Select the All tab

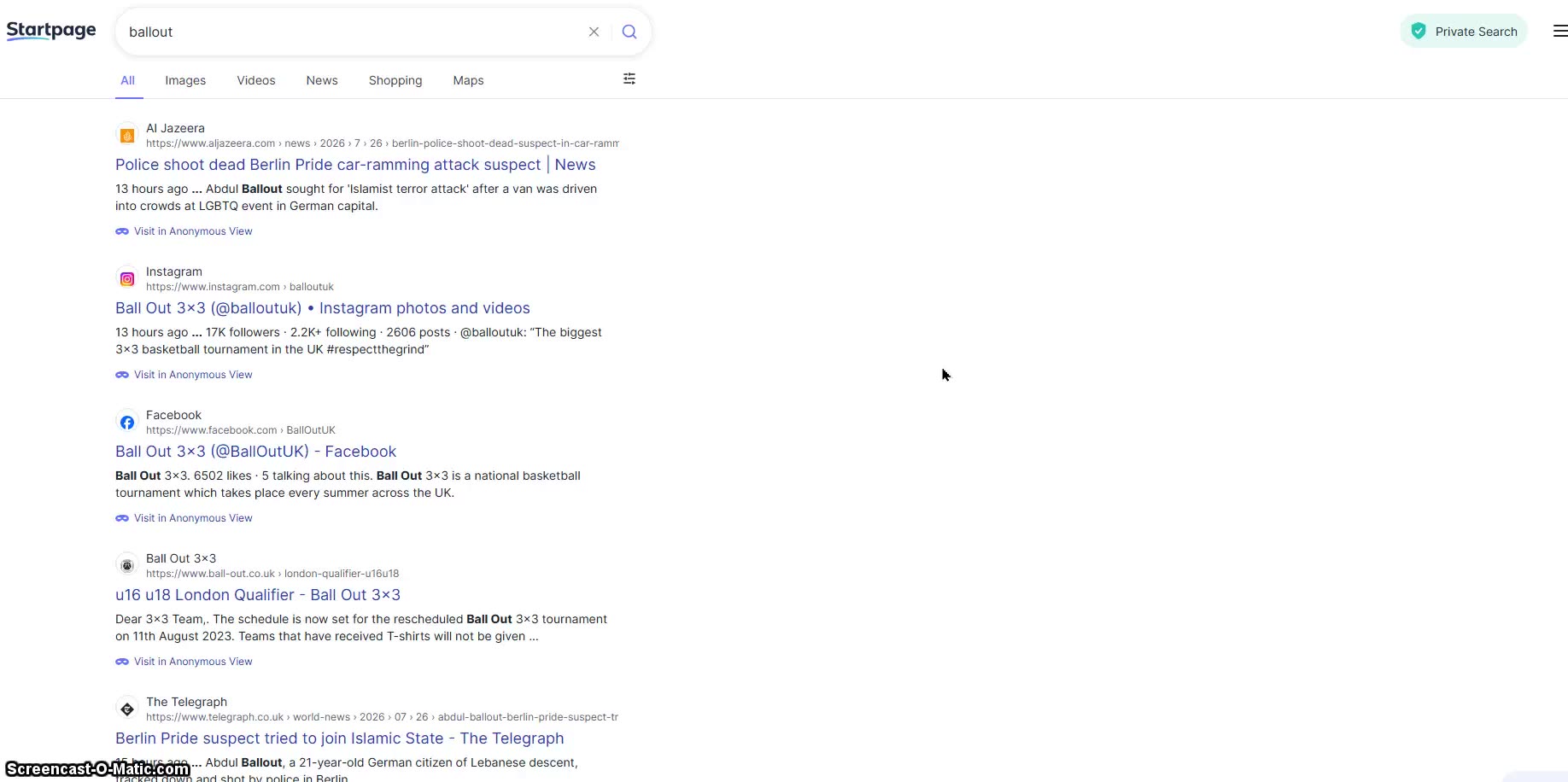tap(127, 80)
